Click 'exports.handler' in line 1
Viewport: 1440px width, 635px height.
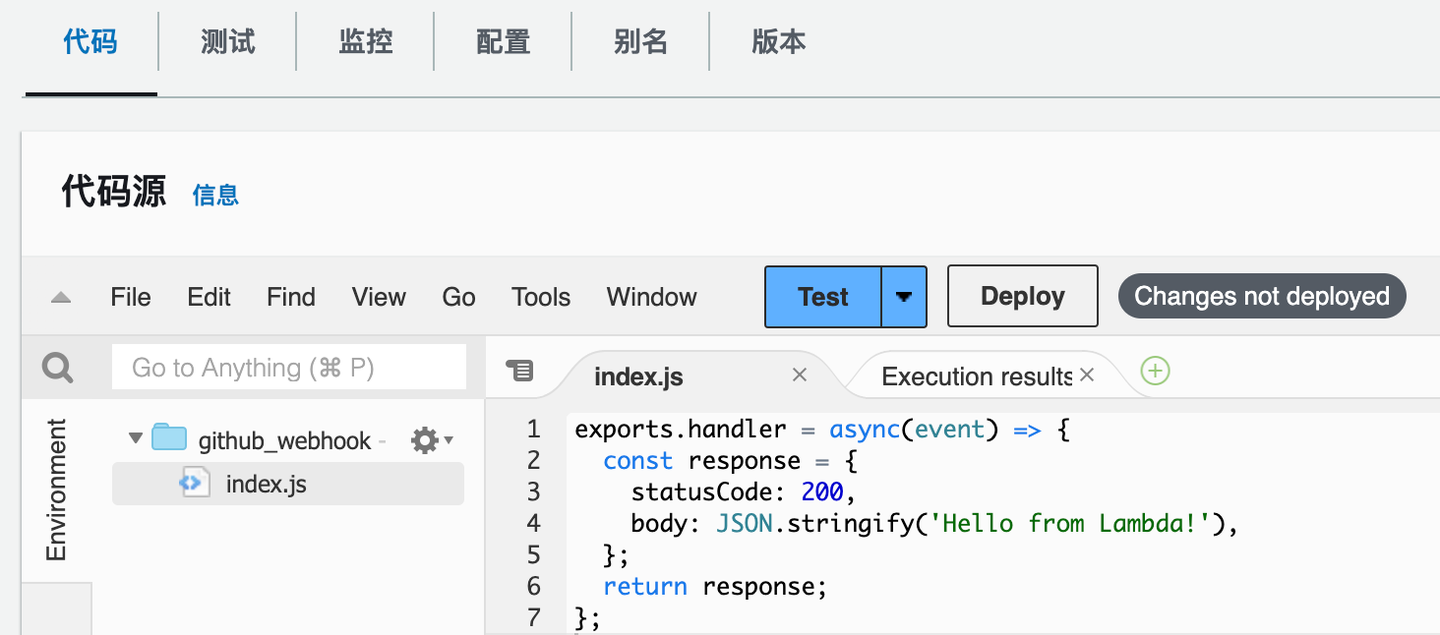pos(680,429)
